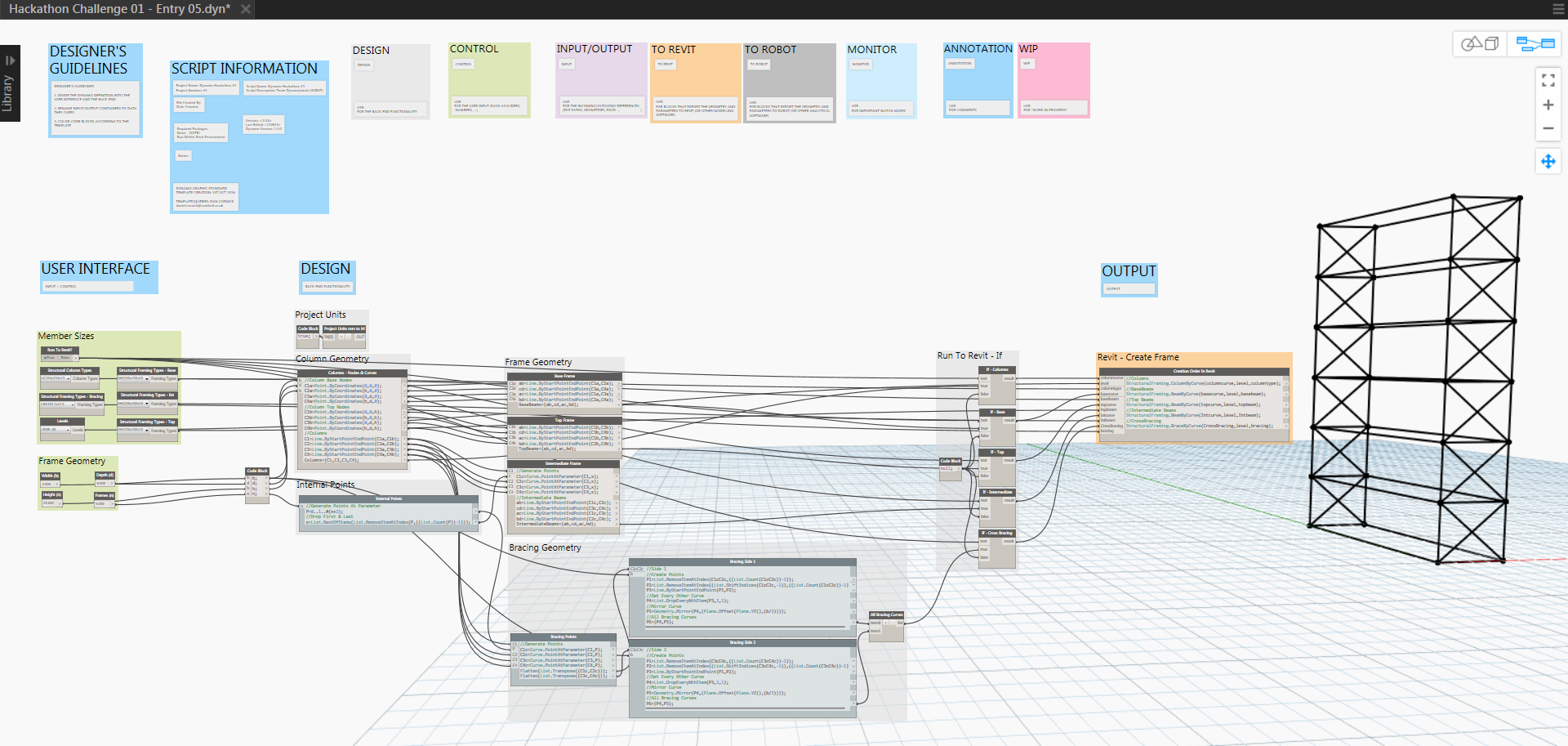The width and height of the screenshot is (1568, 746).
Task: Zoom in with the plus icon
Action: pyautogui.click(x=1548, y=105)
